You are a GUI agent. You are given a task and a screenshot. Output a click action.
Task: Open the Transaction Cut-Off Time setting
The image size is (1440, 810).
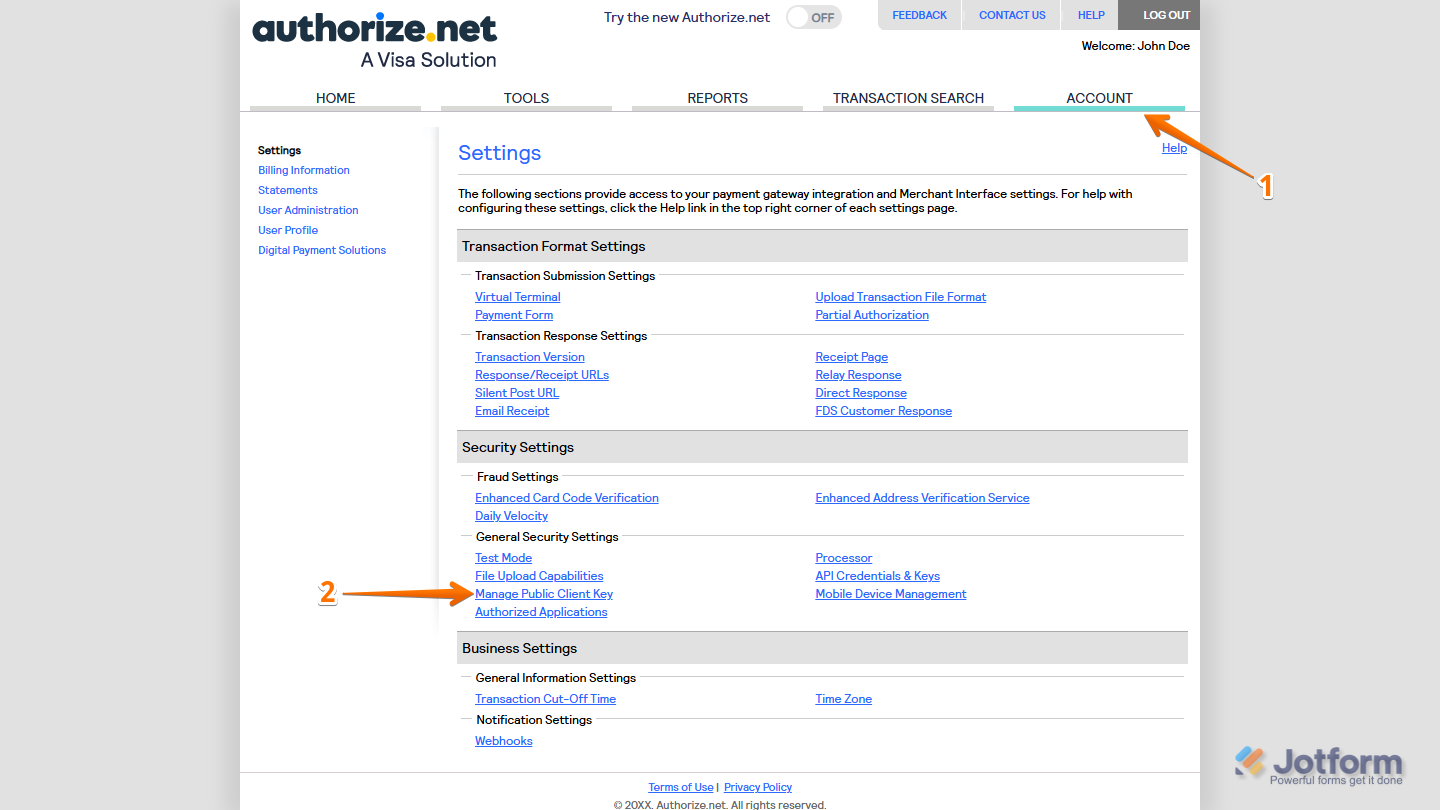pos(545,698)
